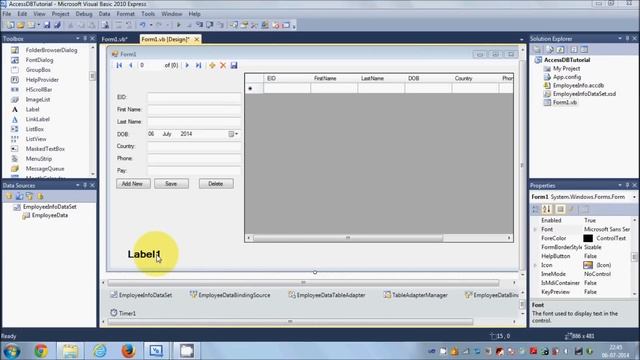Select the ListBox tool in Toolbox

pos(34,129)
